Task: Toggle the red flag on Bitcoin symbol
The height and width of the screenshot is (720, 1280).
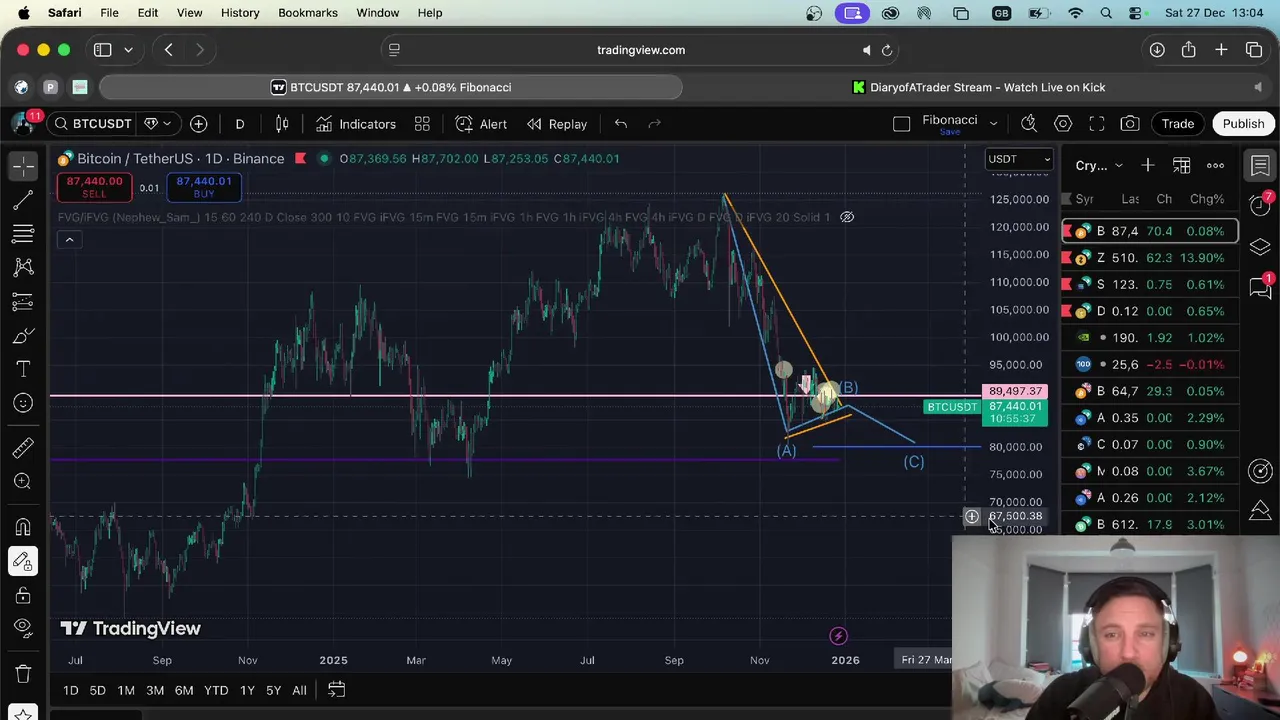Action: pyautogui.click(x=300, y=159)
